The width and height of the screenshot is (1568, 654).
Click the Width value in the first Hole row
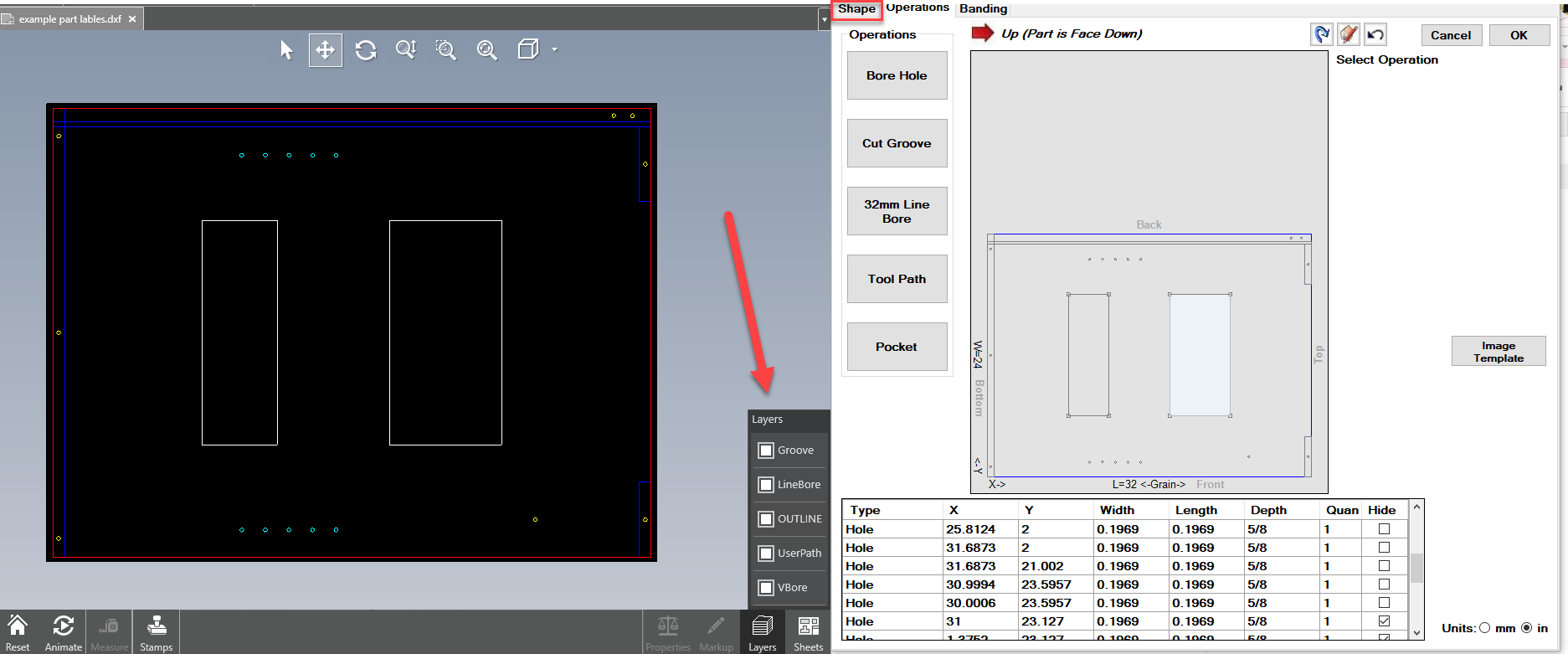(1131, 529)
